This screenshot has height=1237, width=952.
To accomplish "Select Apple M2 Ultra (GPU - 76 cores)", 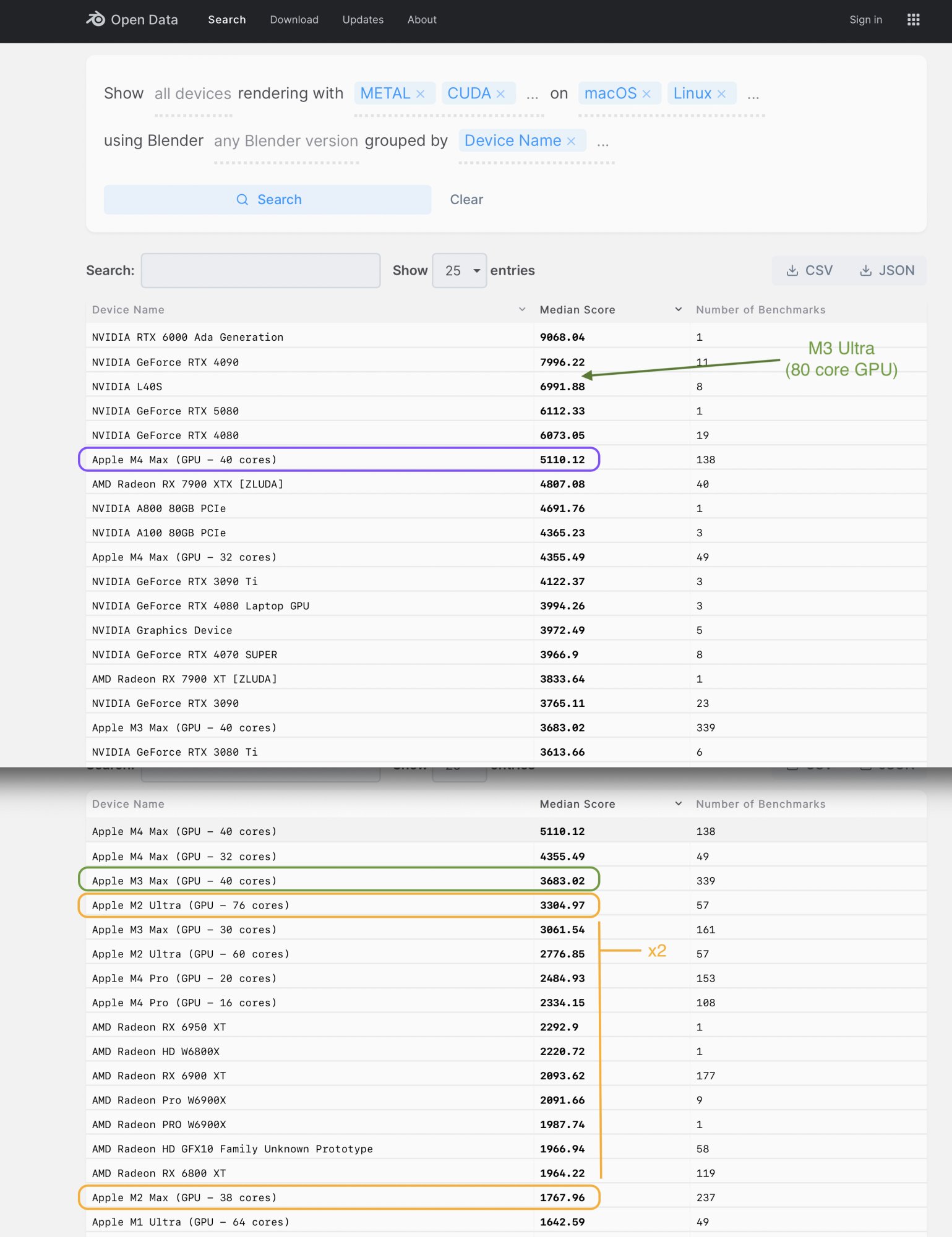I will click(x=191, y=905).
